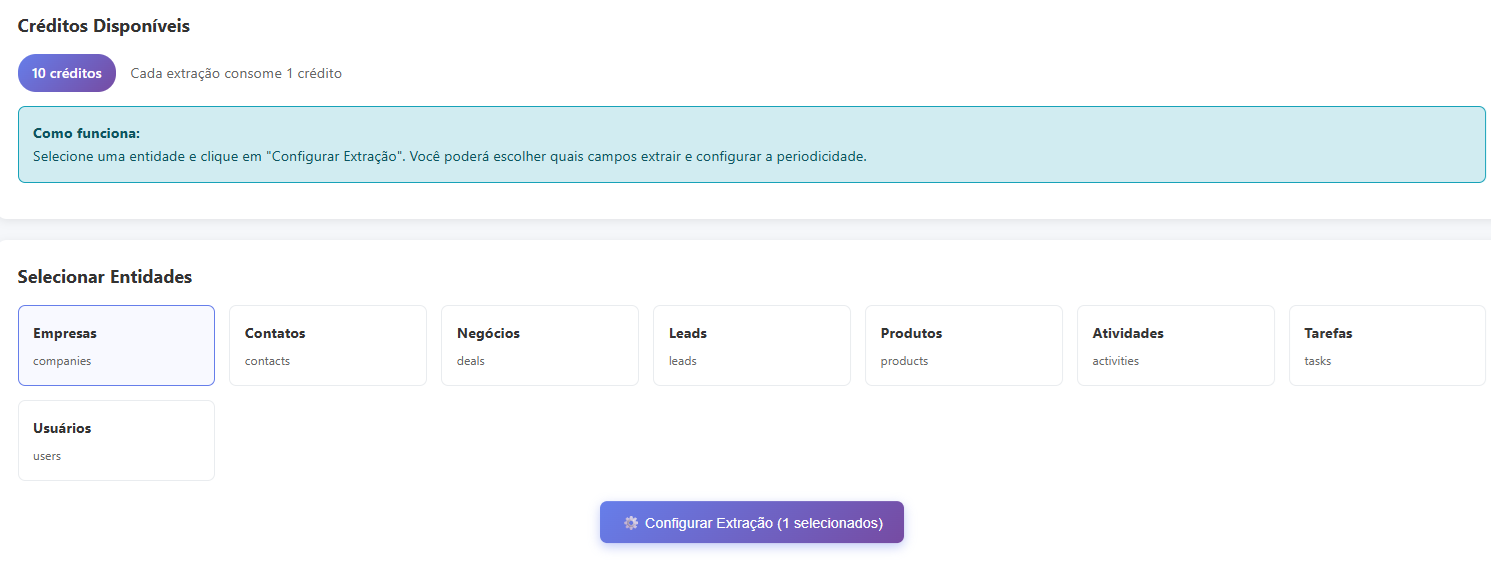Image resolution: width=1491 pixels, height=561 pixels.
Task: Choose the Leads entity card
Action: pos(752,345)
